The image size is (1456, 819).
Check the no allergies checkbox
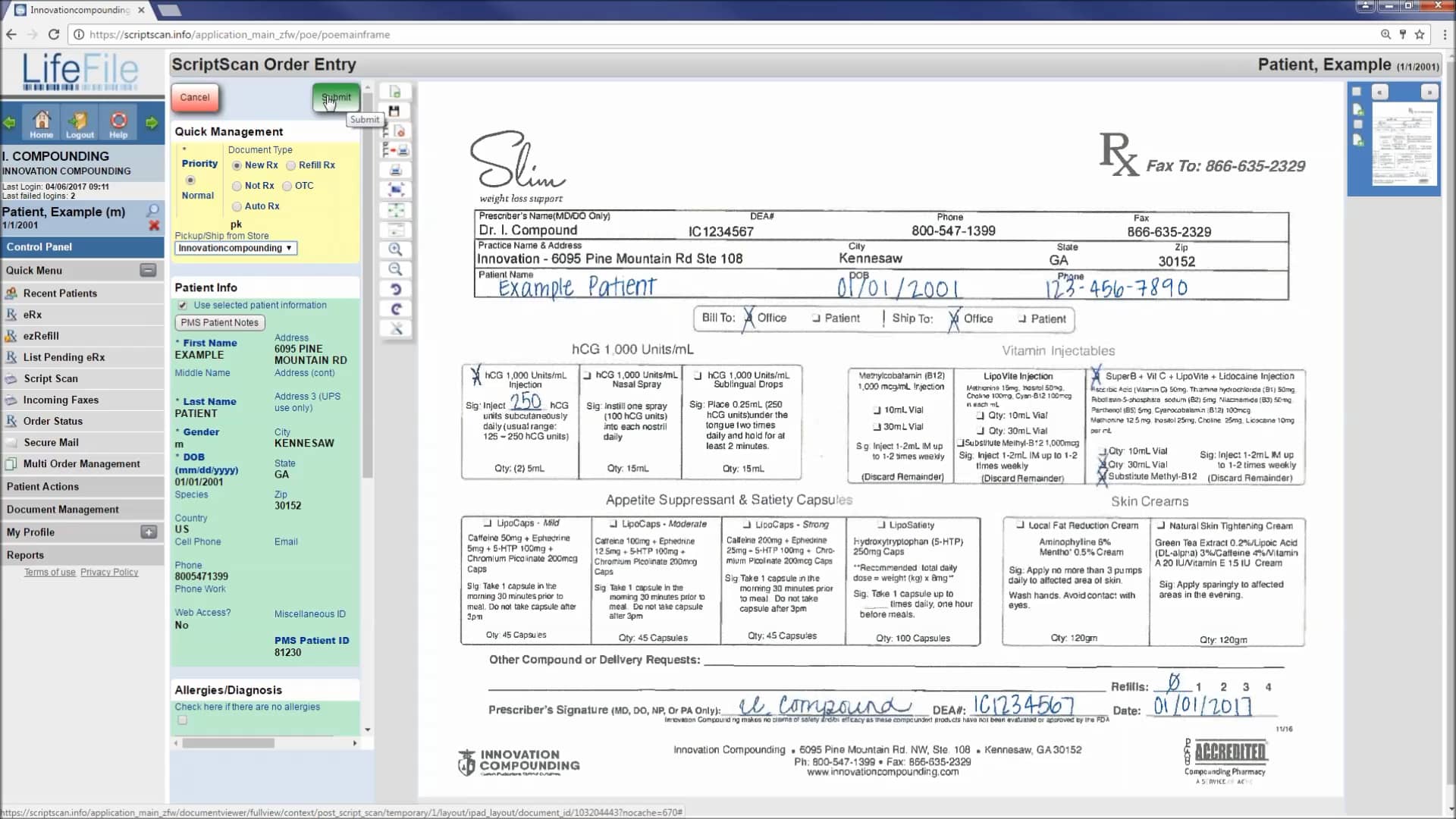click(182, 719)
